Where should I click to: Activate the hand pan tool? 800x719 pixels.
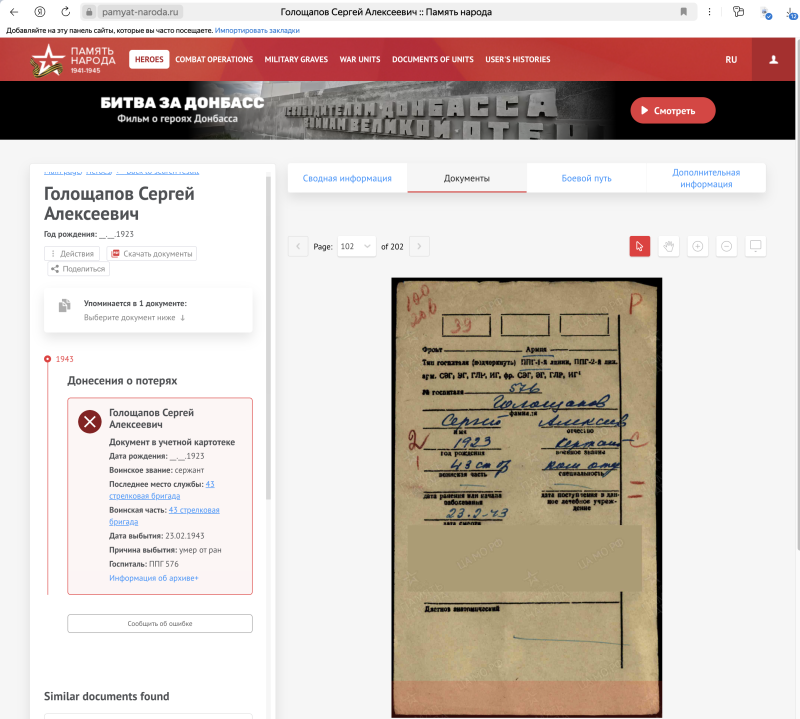[669, 246]
